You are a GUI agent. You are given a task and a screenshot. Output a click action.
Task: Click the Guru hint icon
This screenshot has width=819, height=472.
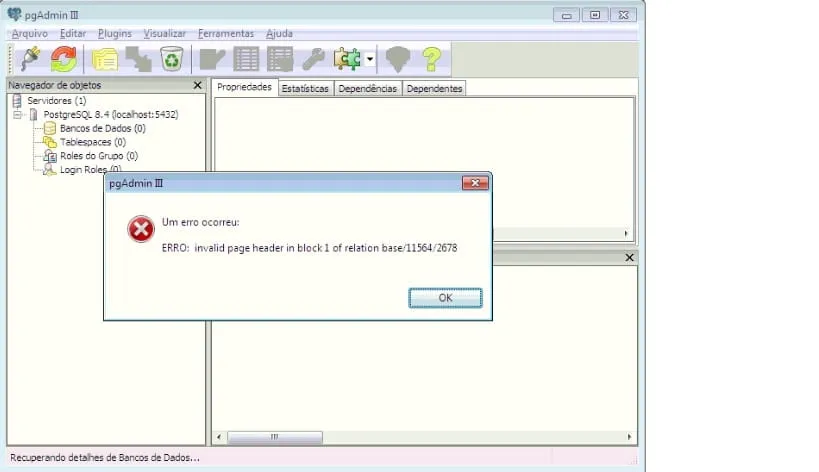[x=398, y=60]
